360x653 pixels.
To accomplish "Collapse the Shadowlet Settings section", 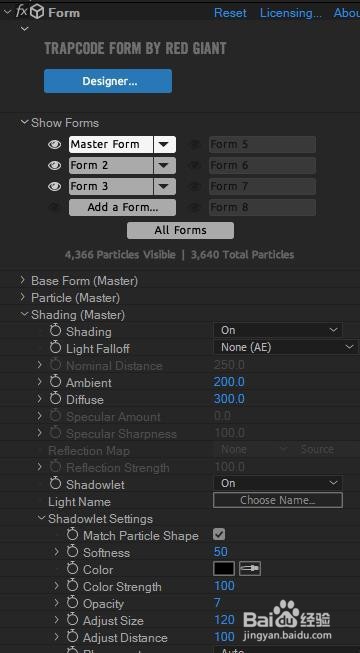I will (x=41, y=519).
